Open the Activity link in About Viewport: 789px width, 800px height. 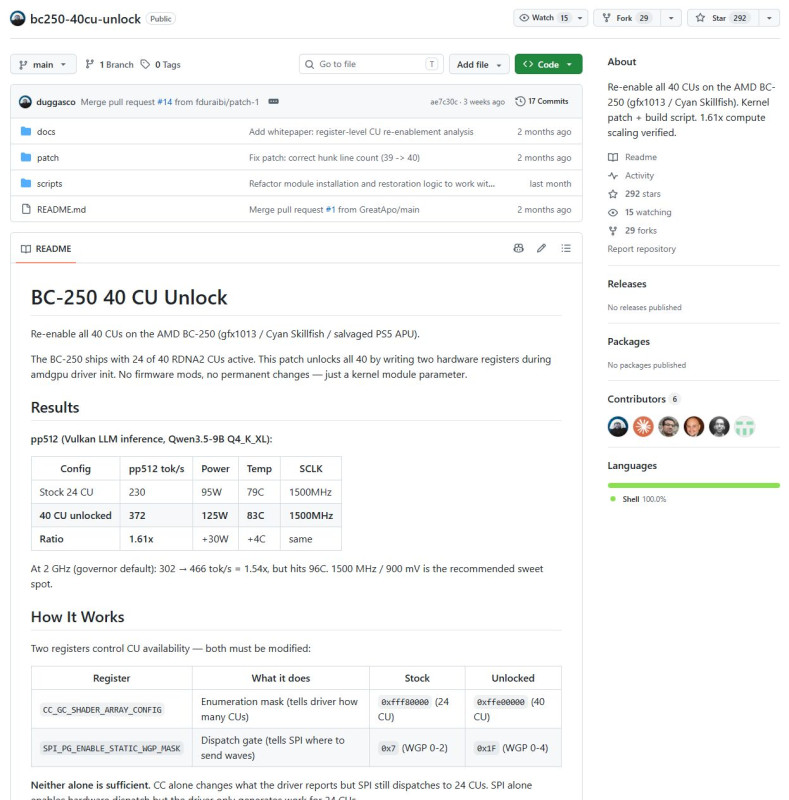coord(639,176)
